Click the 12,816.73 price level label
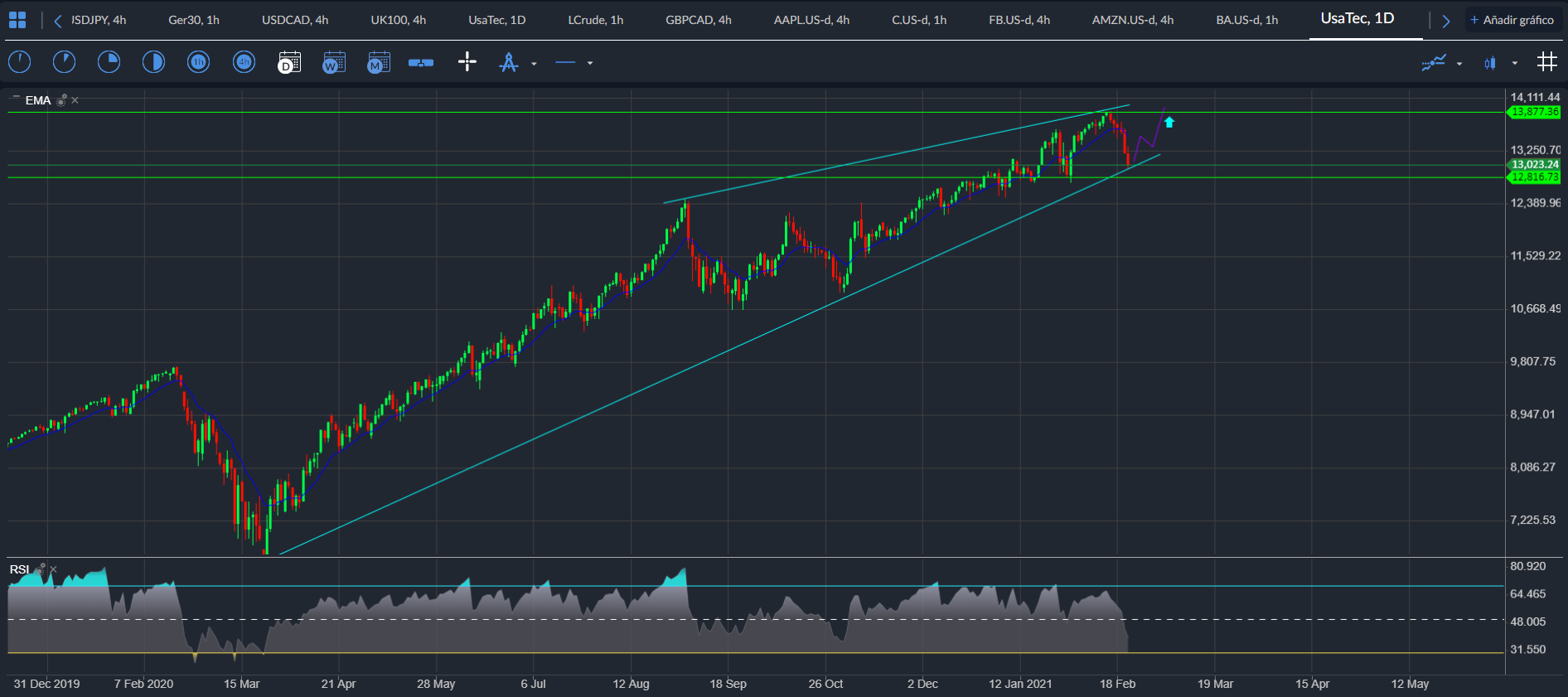The image size is (1568, 697). [x=1533, y=177]
